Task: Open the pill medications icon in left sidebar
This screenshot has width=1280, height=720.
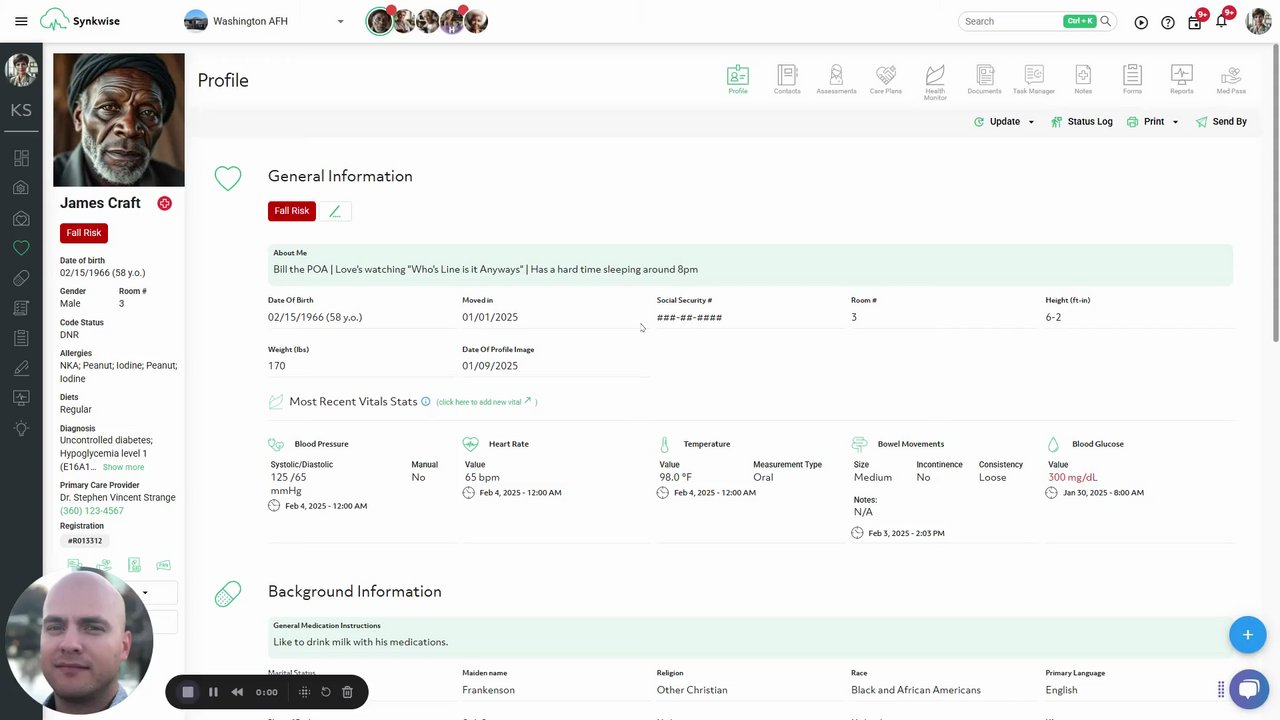Action: pyautogui.click(x=21, y=278)
